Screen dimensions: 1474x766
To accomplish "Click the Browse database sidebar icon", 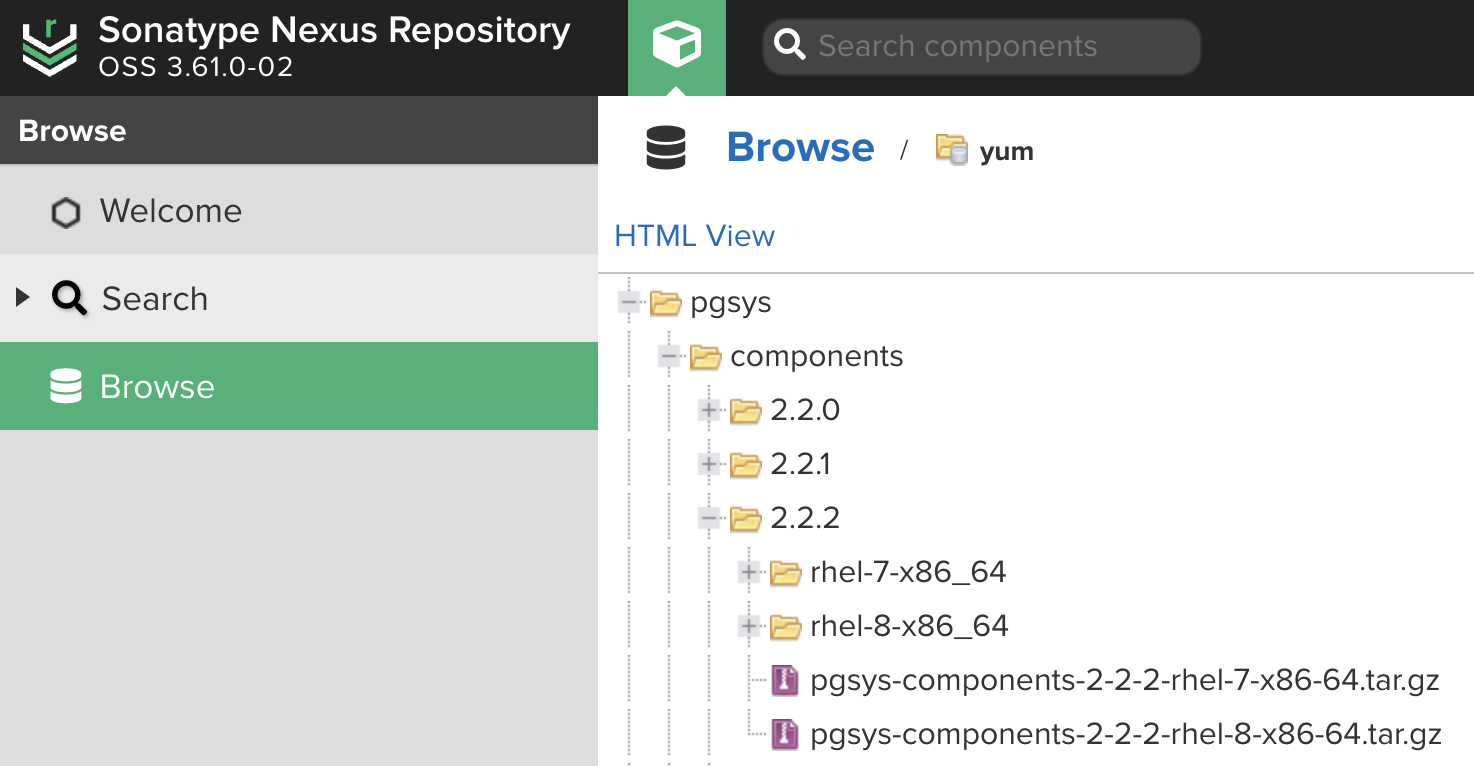I will click(66, 386).
